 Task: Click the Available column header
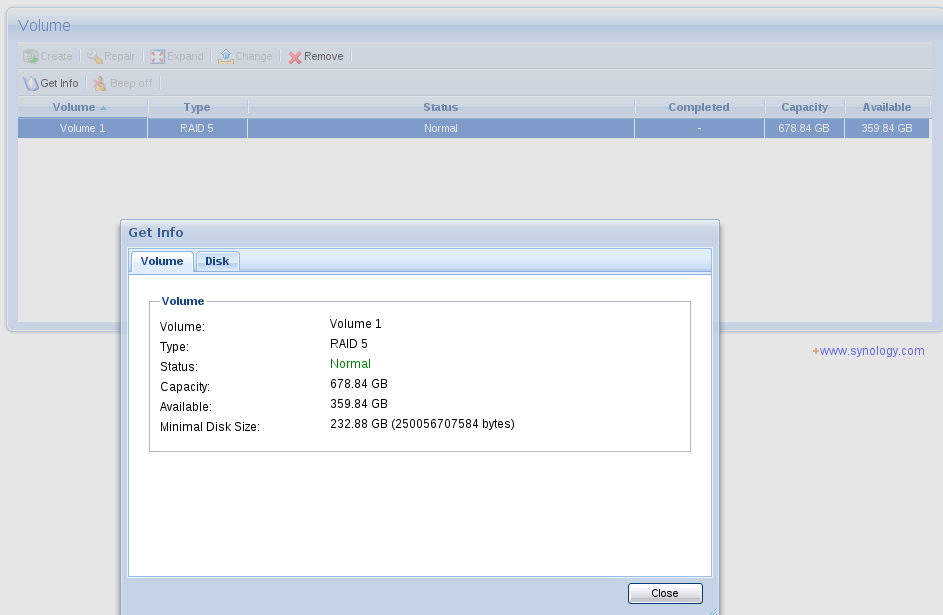point(886,107)
